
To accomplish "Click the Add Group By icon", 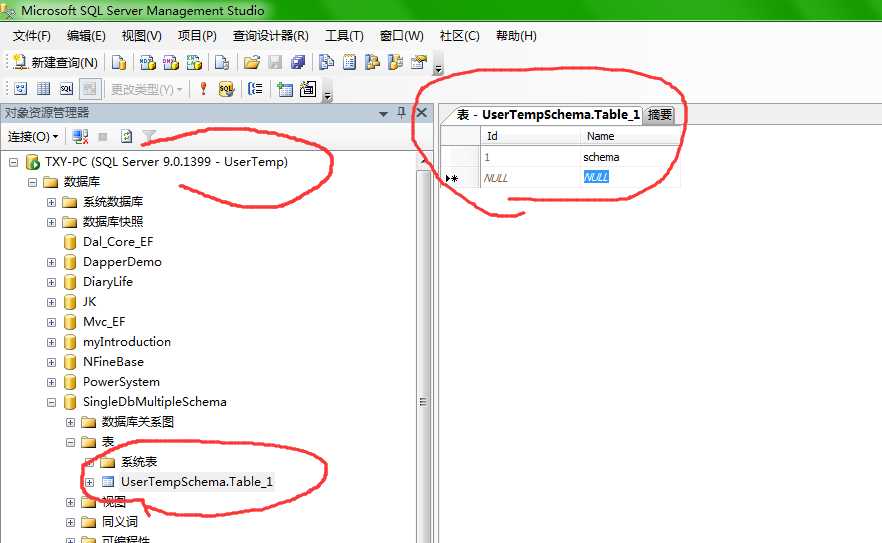I will (255, 89).
